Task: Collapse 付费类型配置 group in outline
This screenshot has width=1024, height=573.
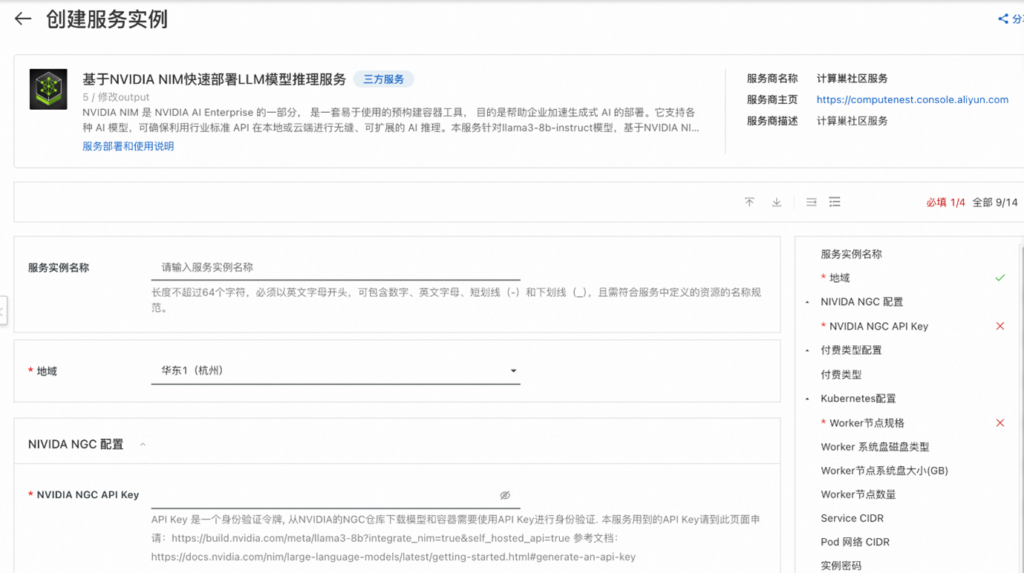Action: [807, 350]
